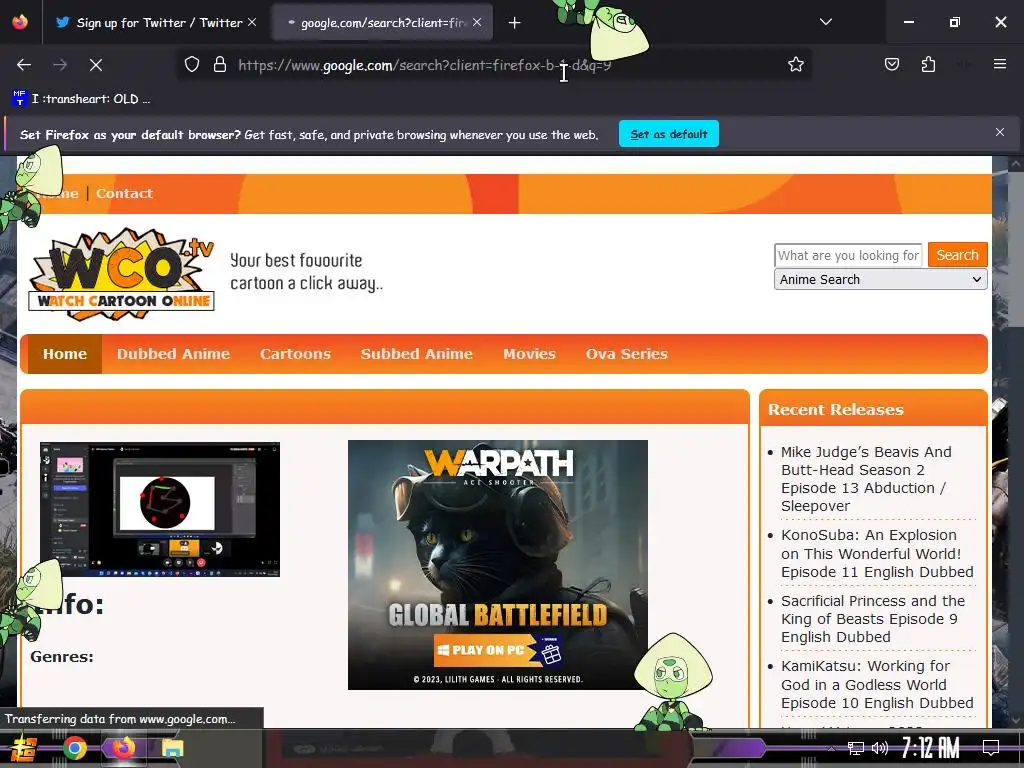Click the Recent Releases heading
Image resolution: width=1024 pixels, height=768 pixels.
tap(836, 409)
